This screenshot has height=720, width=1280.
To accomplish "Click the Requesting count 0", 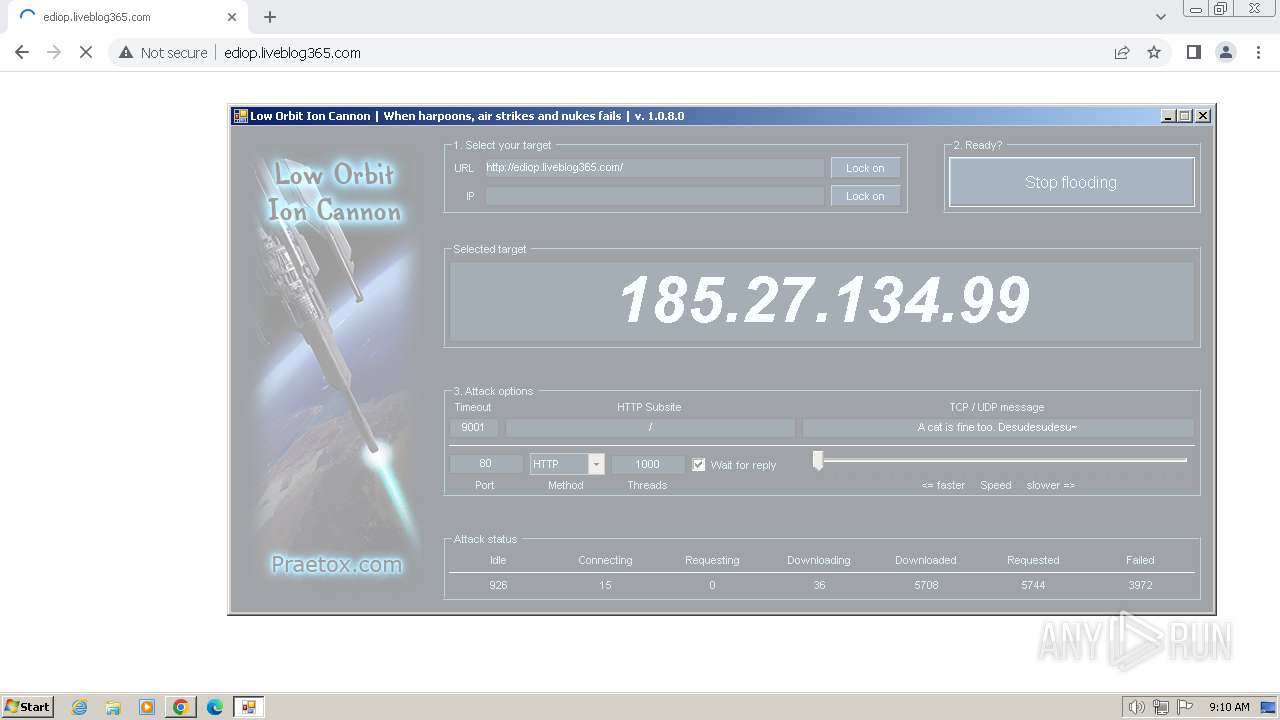I will [x=712, y=585].
